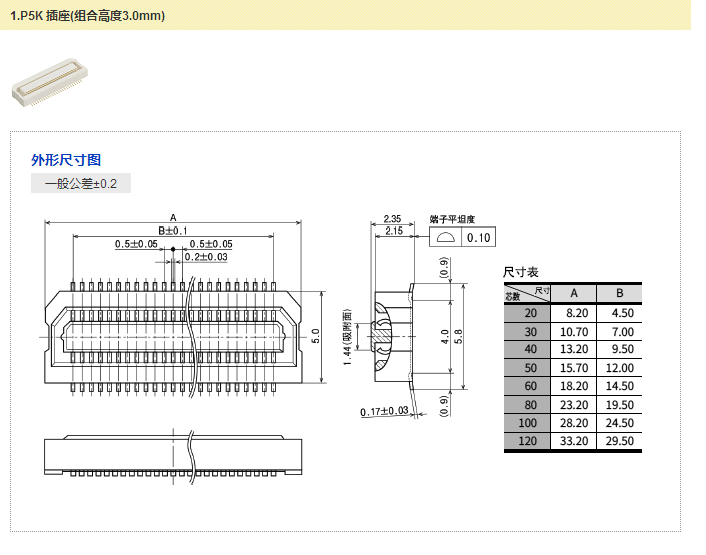Select the P5K 插座 section header

[x=88, y=16]
